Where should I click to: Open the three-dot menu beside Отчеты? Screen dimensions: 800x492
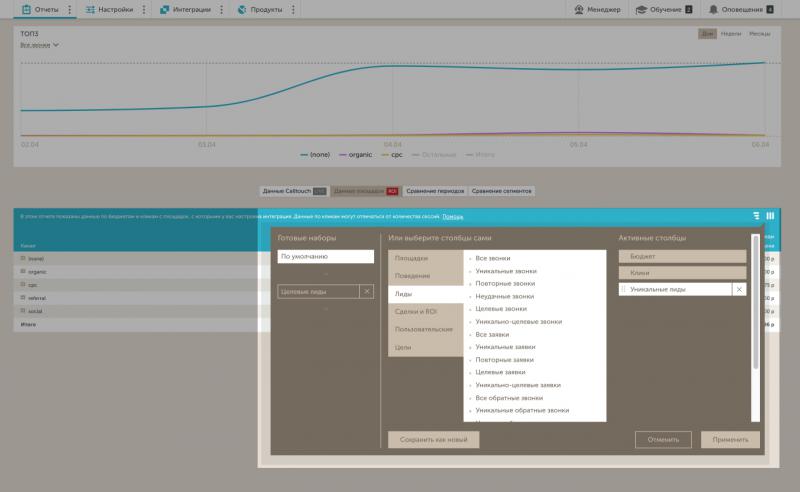click(69, 9)
